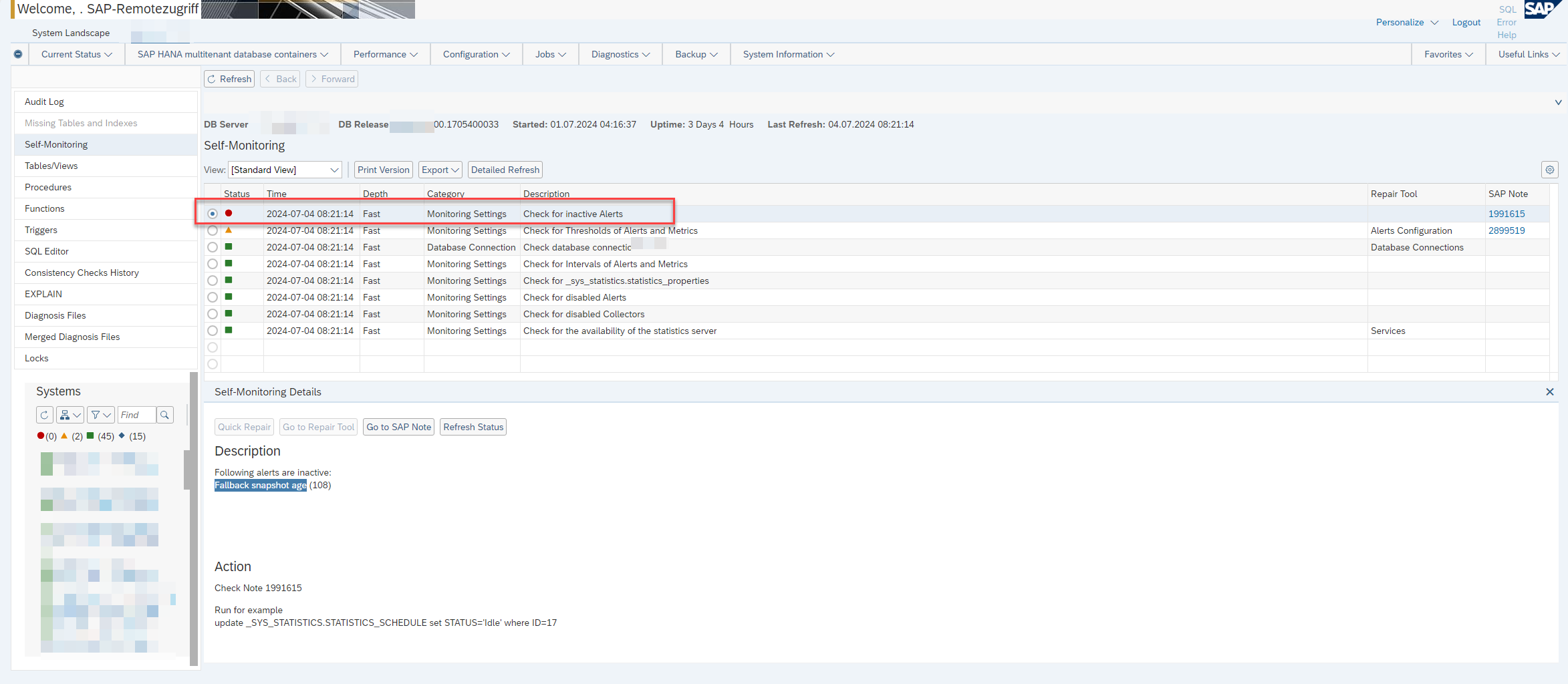The image size is (1568, 684).
Task: Select radio for Intervals of Alerts row
Action: 213,264
